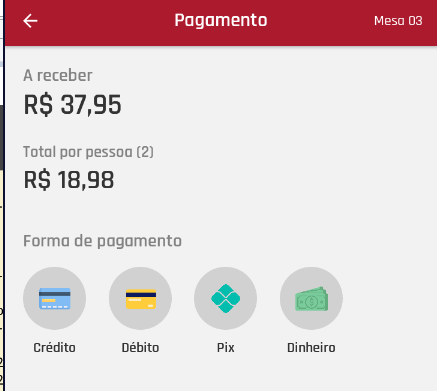Click the Mesa 03 table indicator
Image resolution: width=437 pixels, height=391 pixels.
398,21
